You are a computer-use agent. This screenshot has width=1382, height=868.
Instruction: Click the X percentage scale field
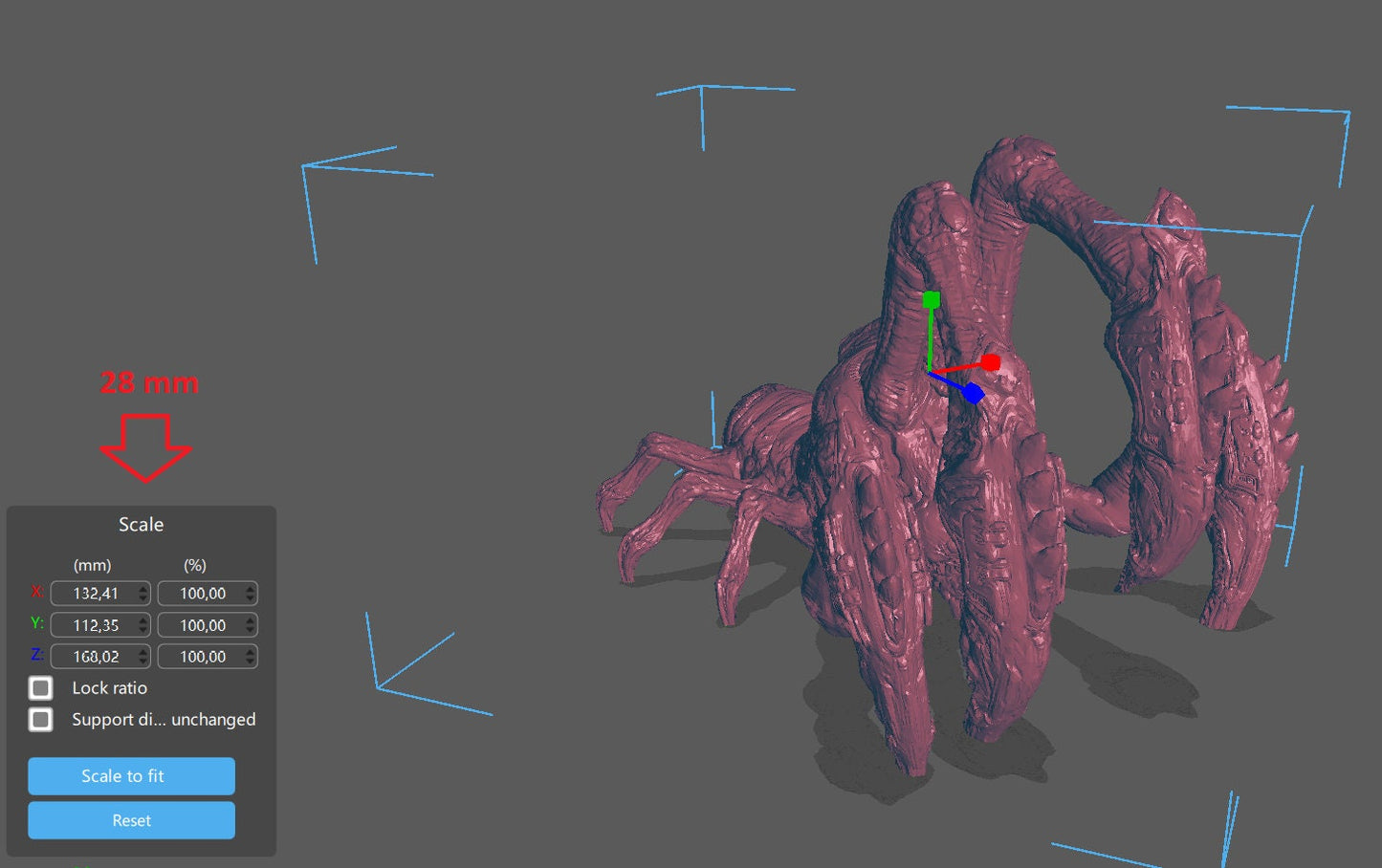[202, 594]
